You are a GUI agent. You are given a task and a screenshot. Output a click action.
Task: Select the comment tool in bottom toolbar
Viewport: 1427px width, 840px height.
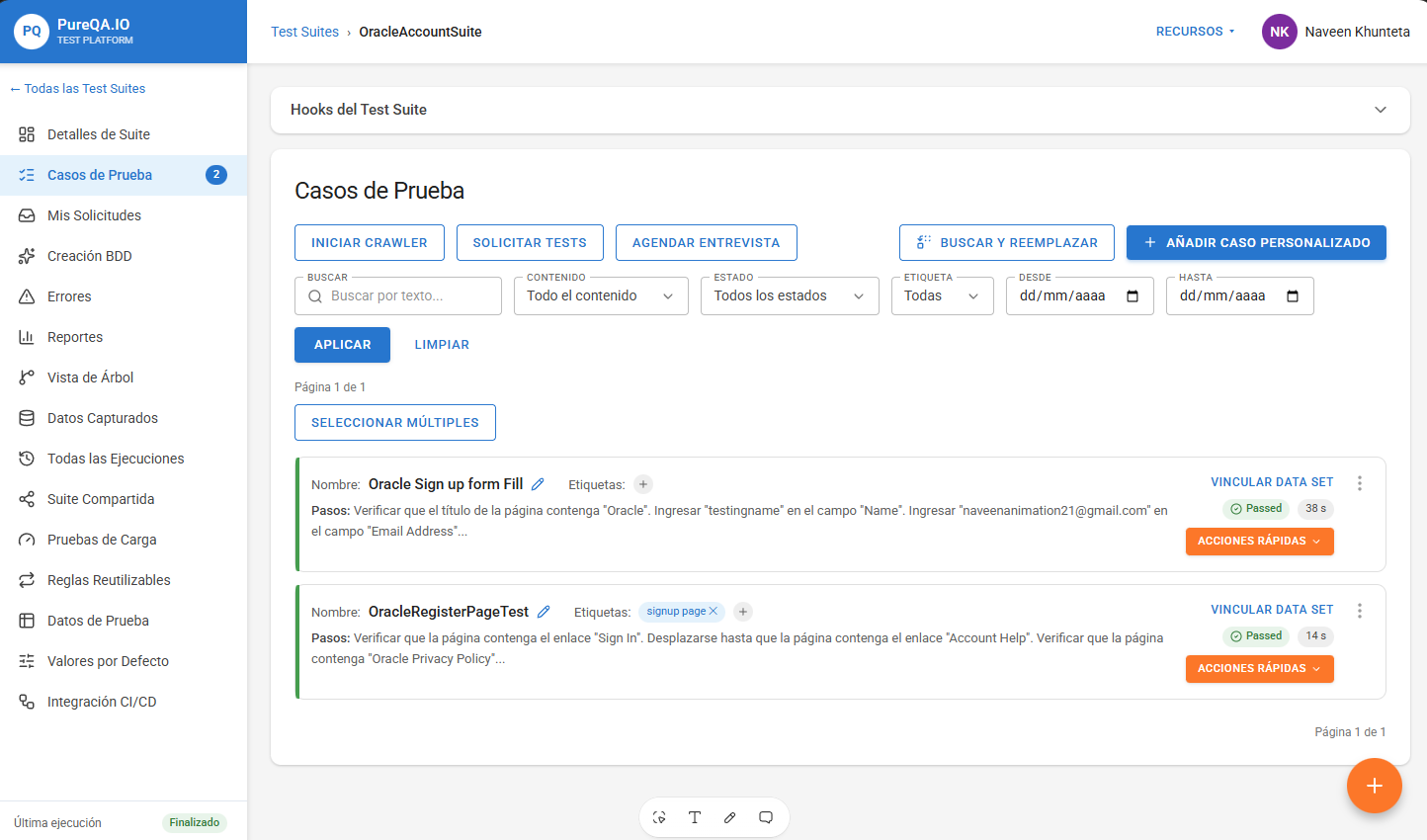[x=766, y=817]
